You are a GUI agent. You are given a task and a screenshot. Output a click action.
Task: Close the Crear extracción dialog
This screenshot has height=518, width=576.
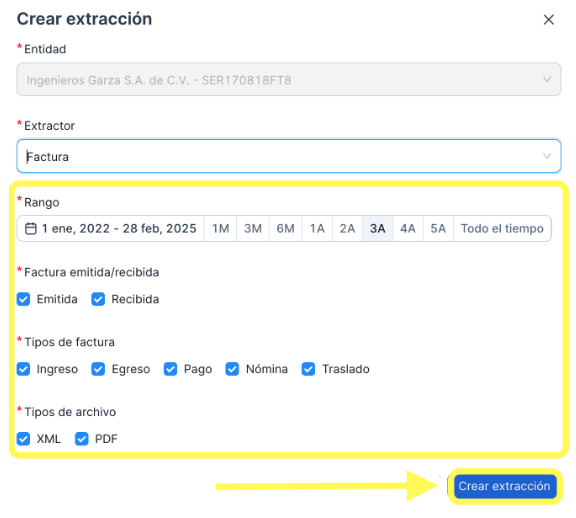point(548,19)
